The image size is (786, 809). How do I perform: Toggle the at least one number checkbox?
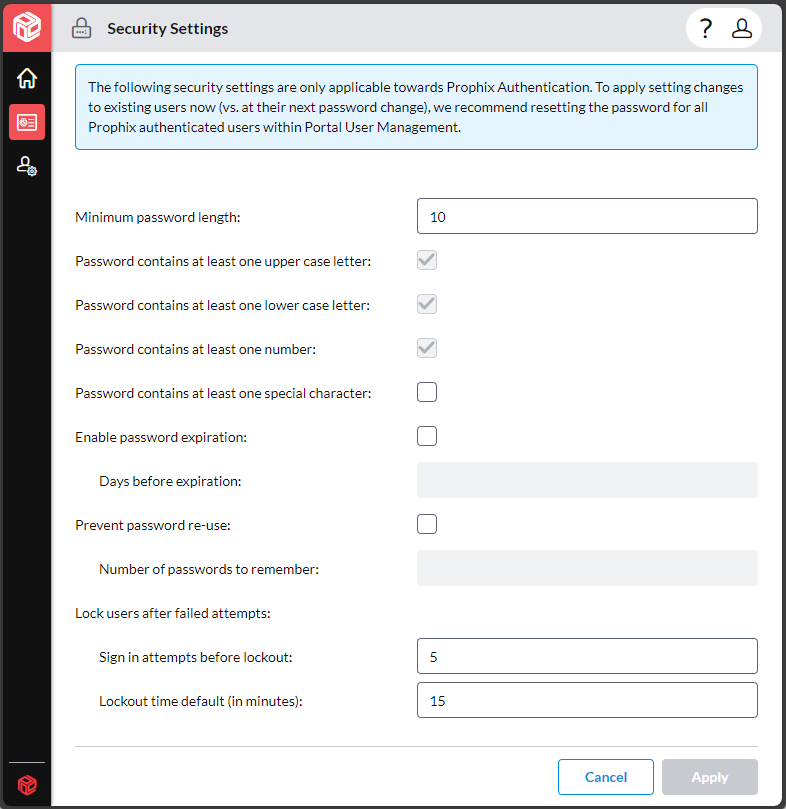(427, 348)
